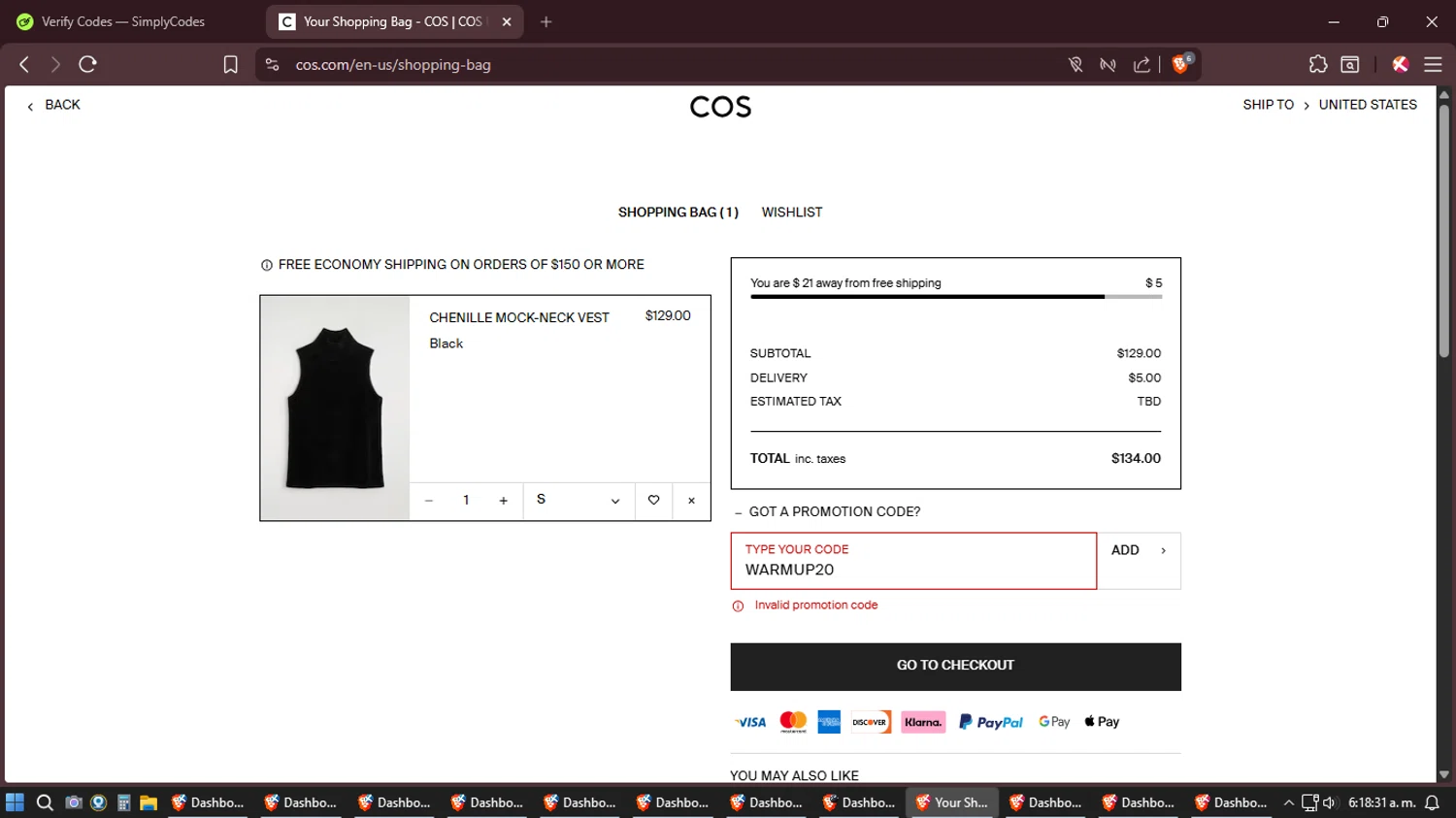Open the browser profile avatar icon
1456x818 pixels.
coord(1400,64)
